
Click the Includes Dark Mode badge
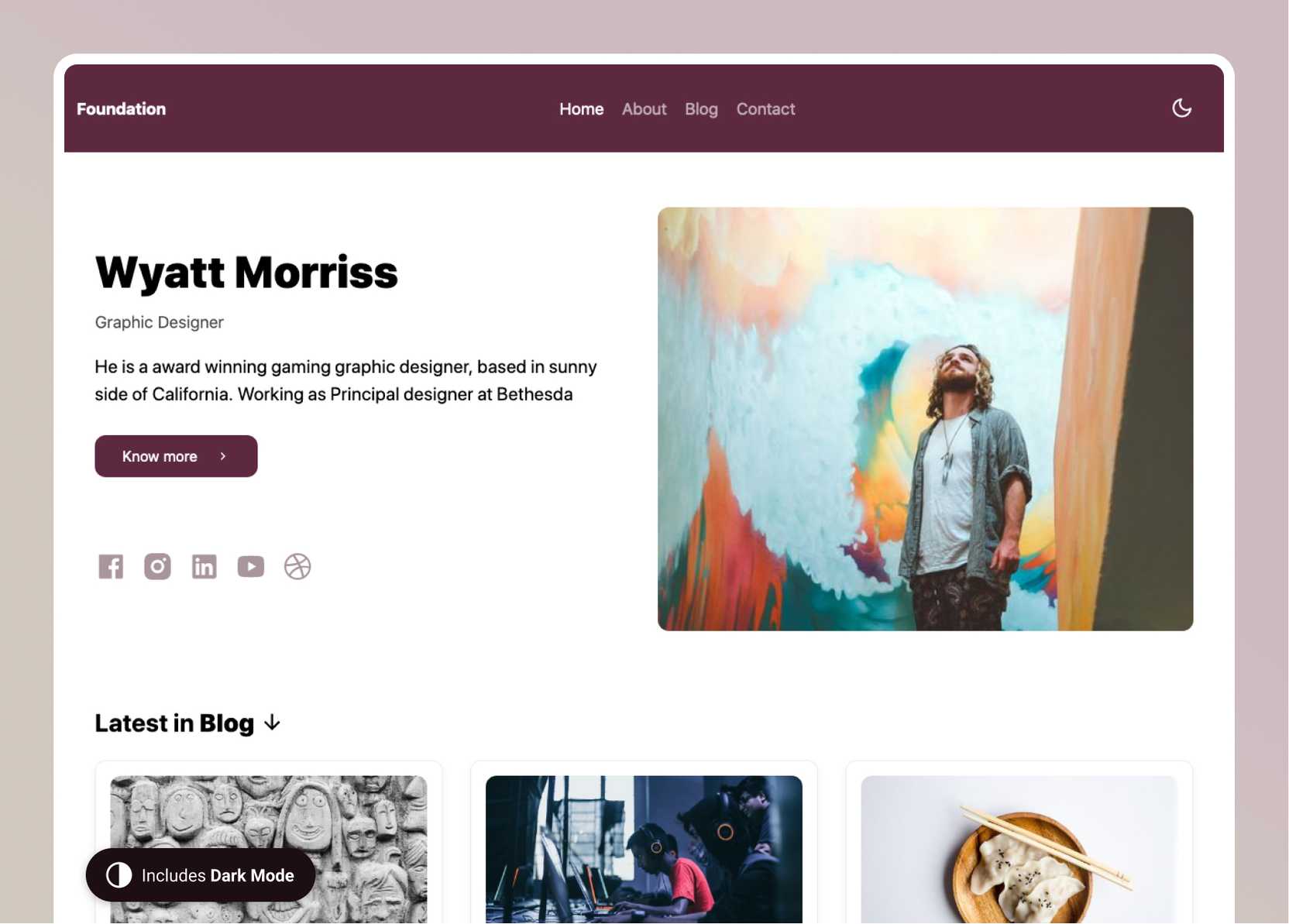click(x=201, y=875)
